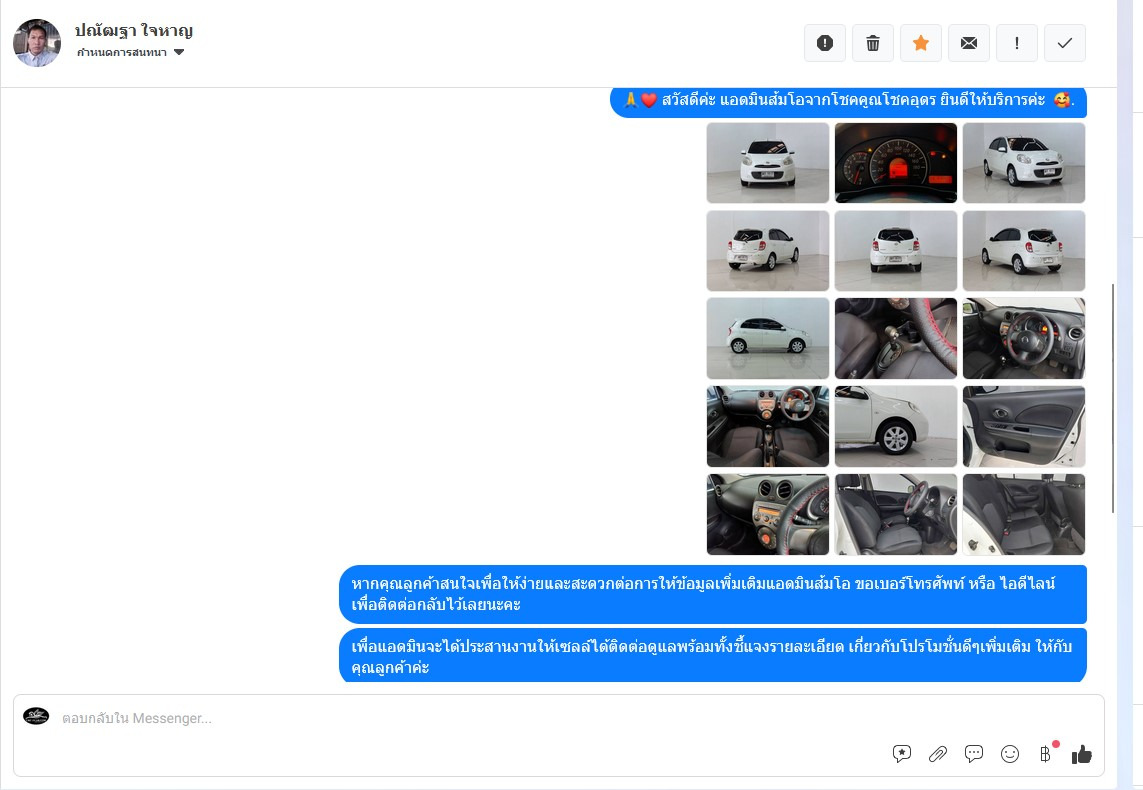
Task: Click the chat area vertical scrollbar
Action: tap(1113, 400)
